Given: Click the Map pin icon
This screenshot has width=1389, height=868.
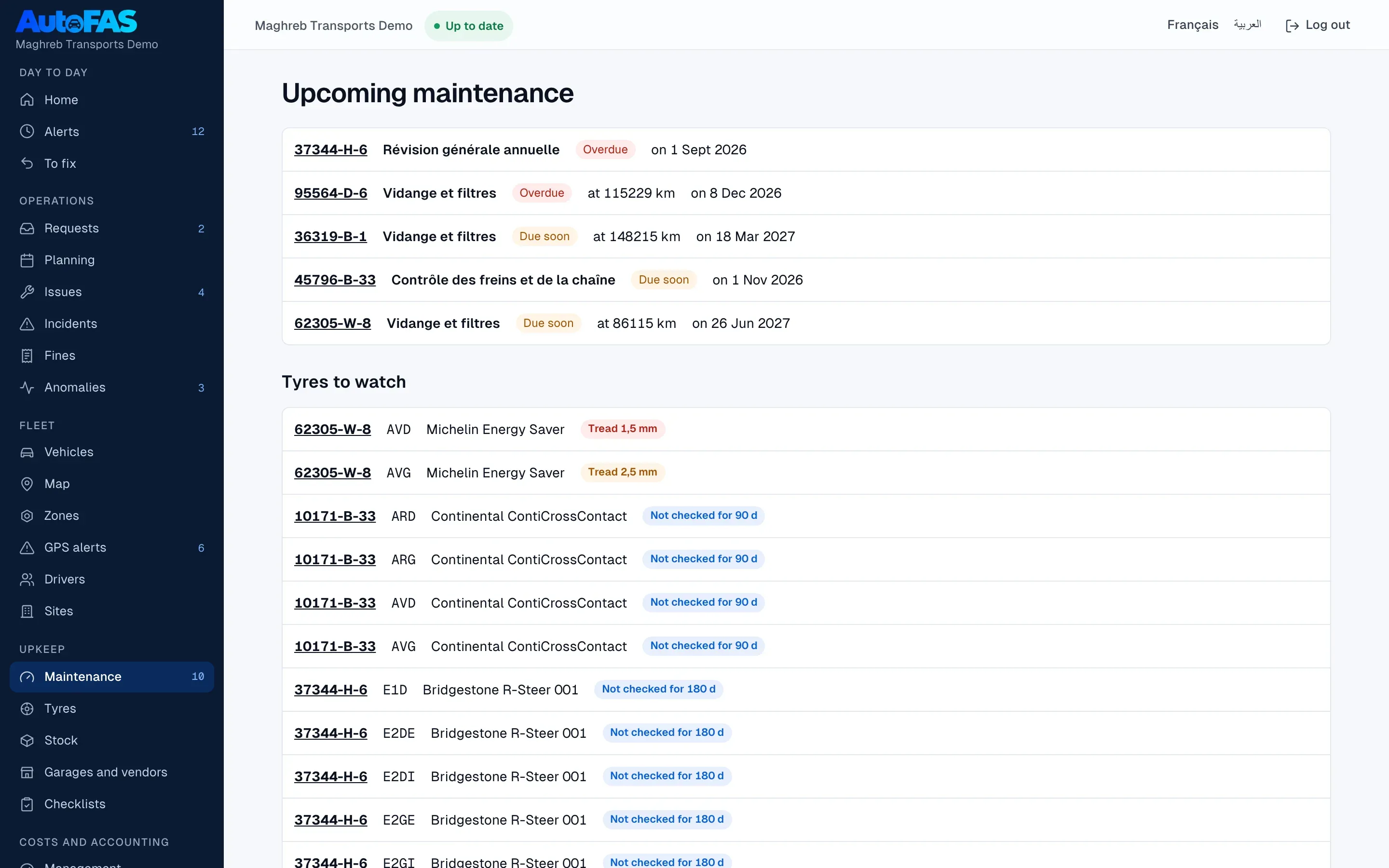Looking at the screenshot, I should (27, 484).
